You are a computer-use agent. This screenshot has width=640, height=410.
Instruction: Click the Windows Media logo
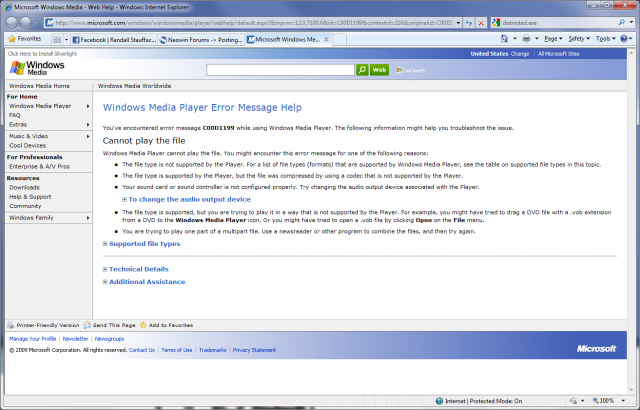point(37,68)
